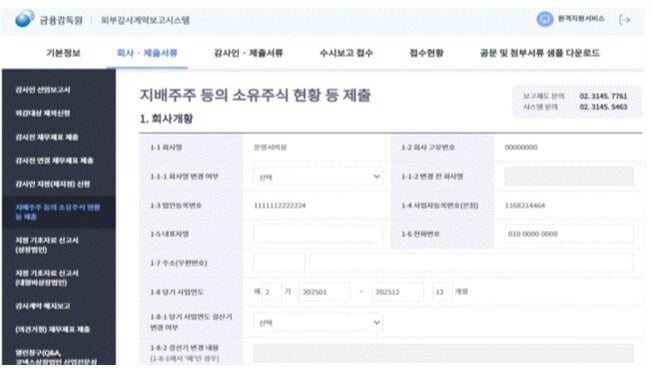
Task: Click the disabled 1-1-2 변경 전 회사명 field
Action: [569, 177]
